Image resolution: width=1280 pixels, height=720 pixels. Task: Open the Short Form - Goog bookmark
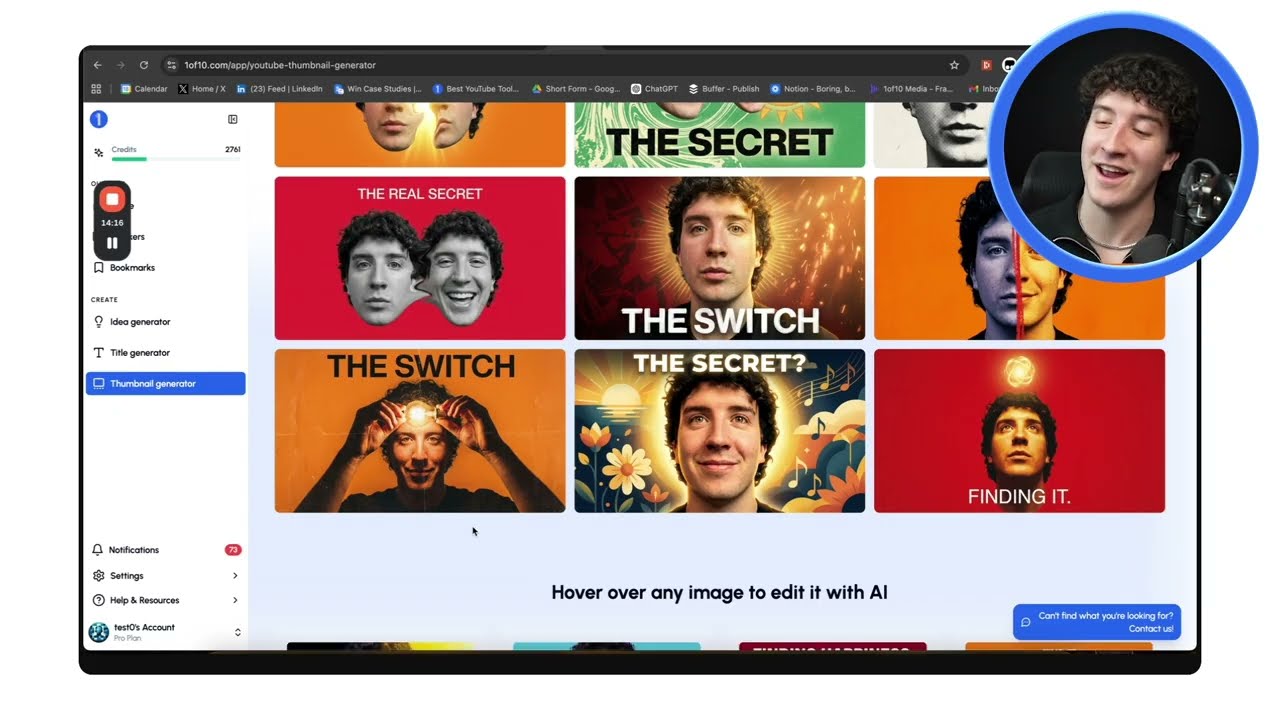(576, 89)
